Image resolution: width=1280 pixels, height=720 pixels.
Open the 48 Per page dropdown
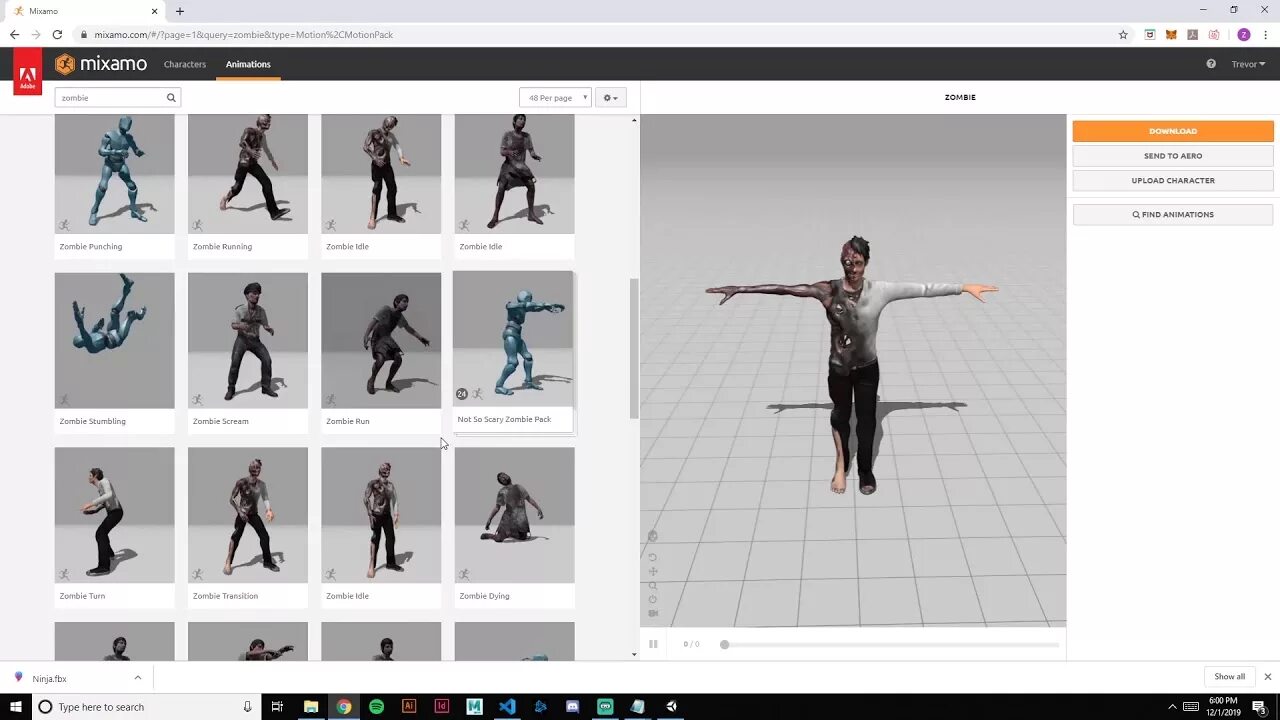555,98
